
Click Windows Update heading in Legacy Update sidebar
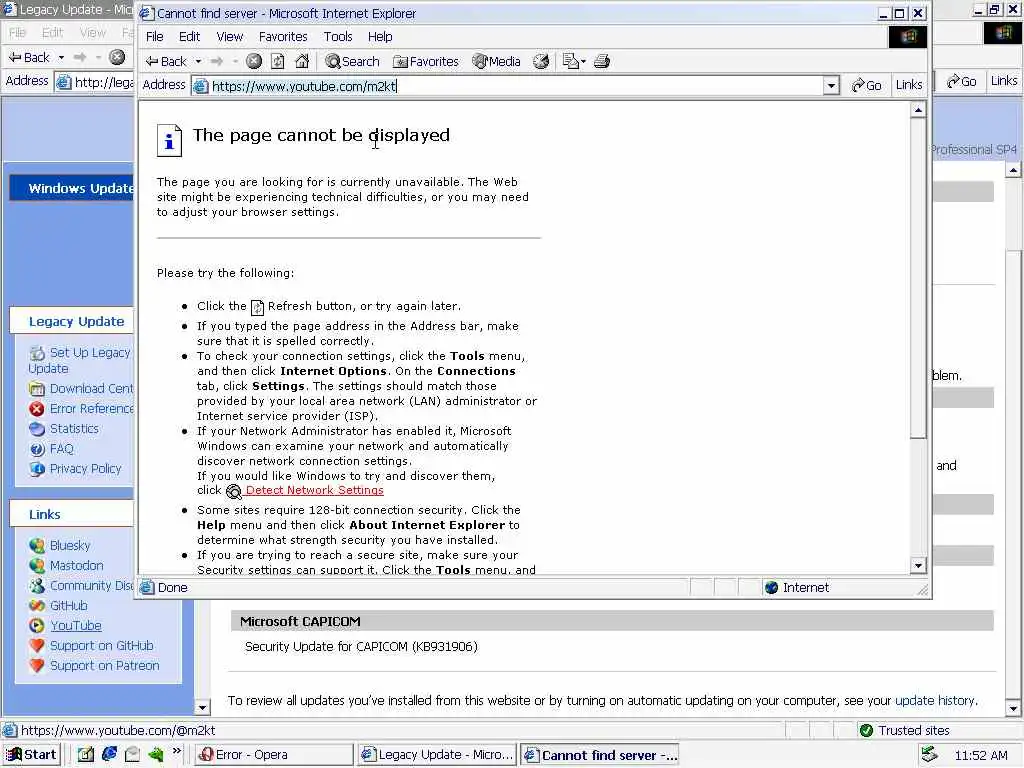pyautogui.click(x=81, y=189)
